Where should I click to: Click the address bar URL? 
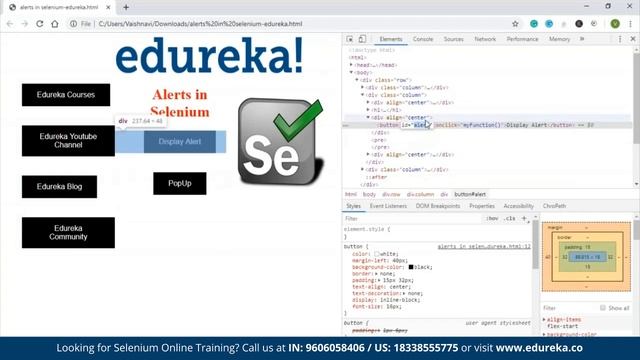(200, 24)
